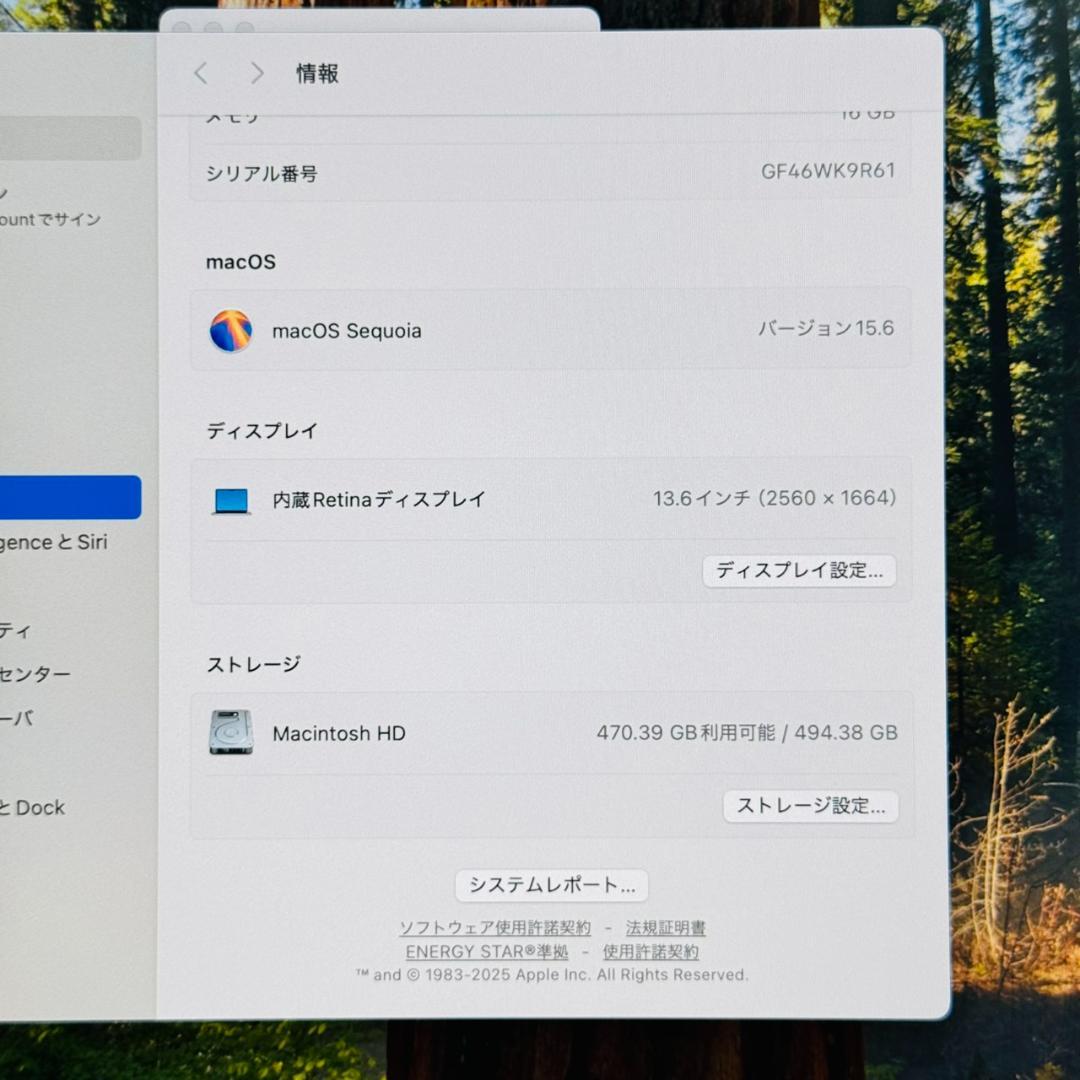Open ストレージ設定 from the storage section
Viewport: 1080px width, 1080px height.
[x=810, y=806]
